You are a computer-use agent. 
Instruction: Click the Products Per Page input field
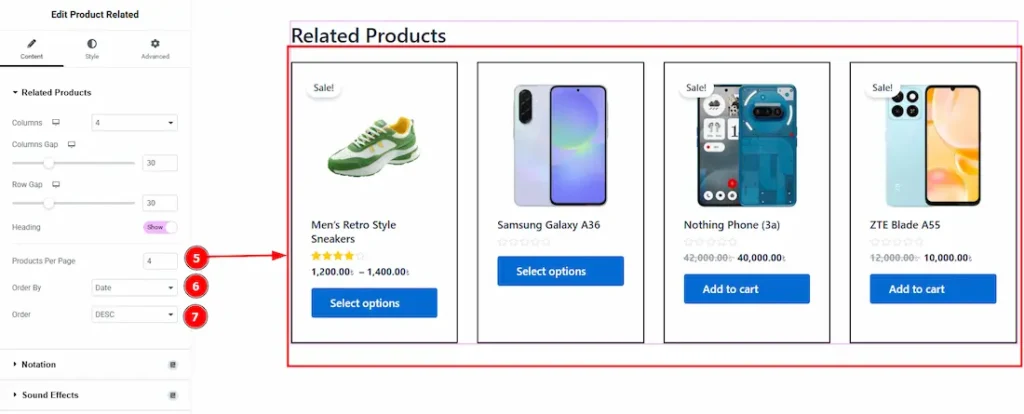tap(160, 261)
